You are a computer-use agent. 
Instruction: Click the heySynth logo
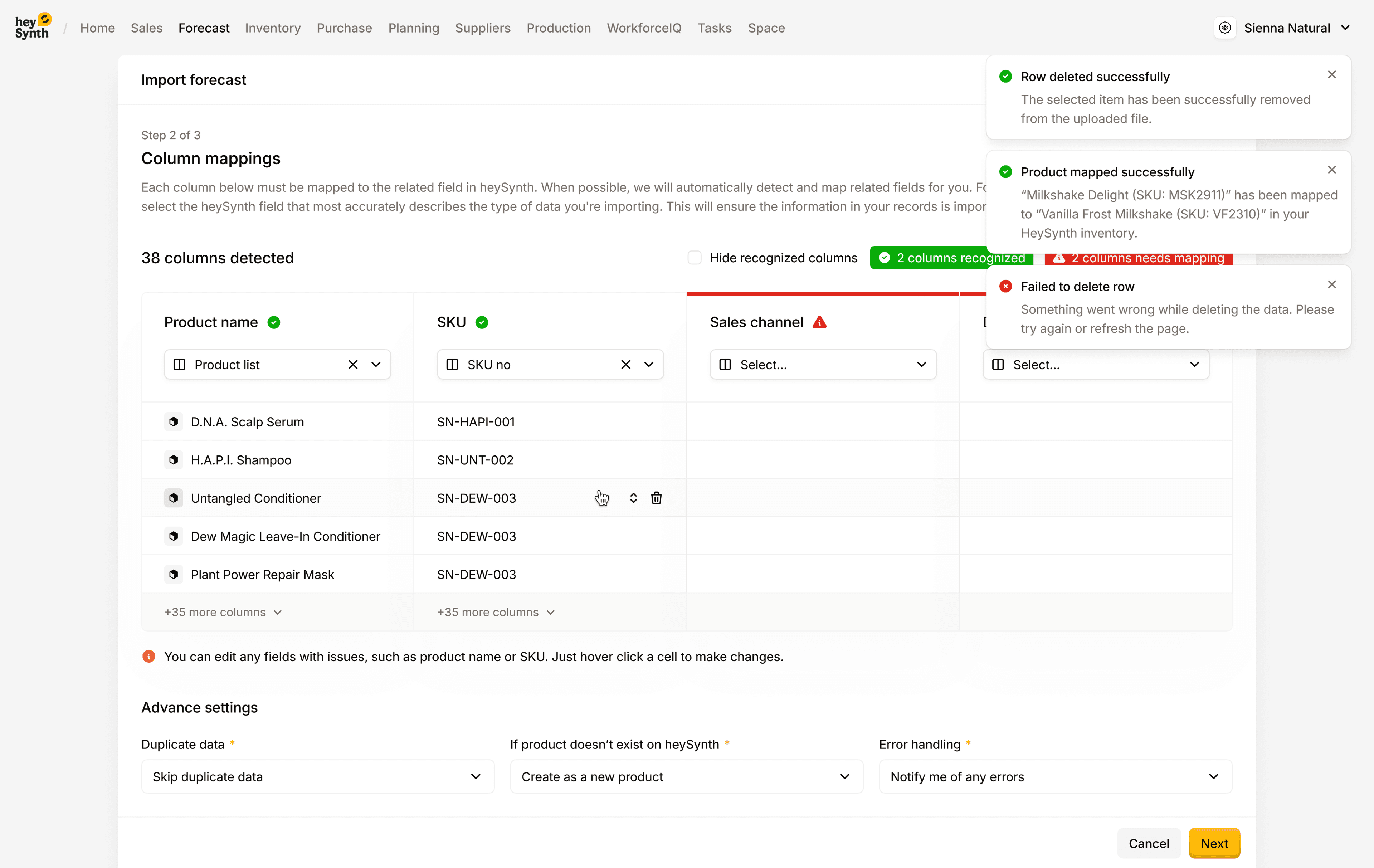pyautogui.click(x=33, y=28)
